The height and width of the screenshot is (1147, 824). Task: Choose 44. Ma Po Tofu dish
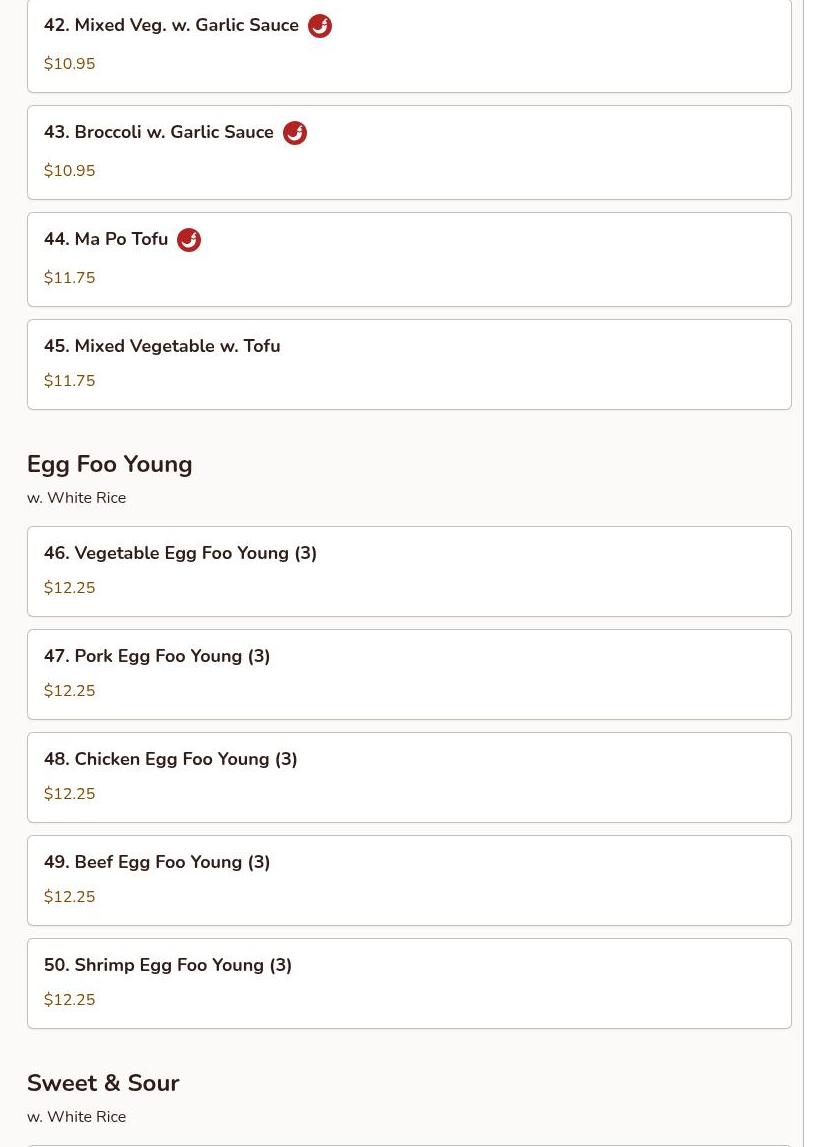[x=106, y=240]
